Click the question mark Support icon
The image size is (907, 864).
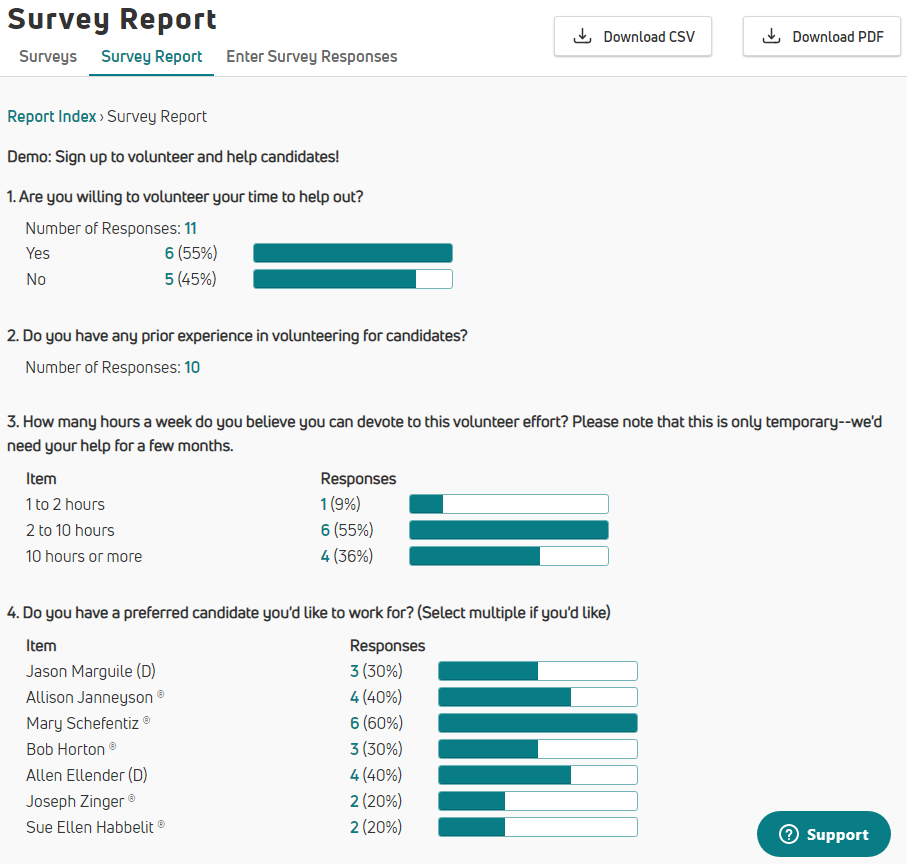click(x=789, y=835)
